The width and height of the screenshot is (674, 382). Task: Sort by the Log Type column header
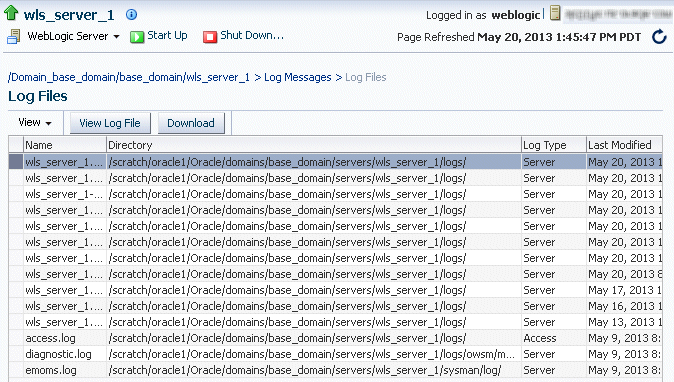tap(553, 145)
